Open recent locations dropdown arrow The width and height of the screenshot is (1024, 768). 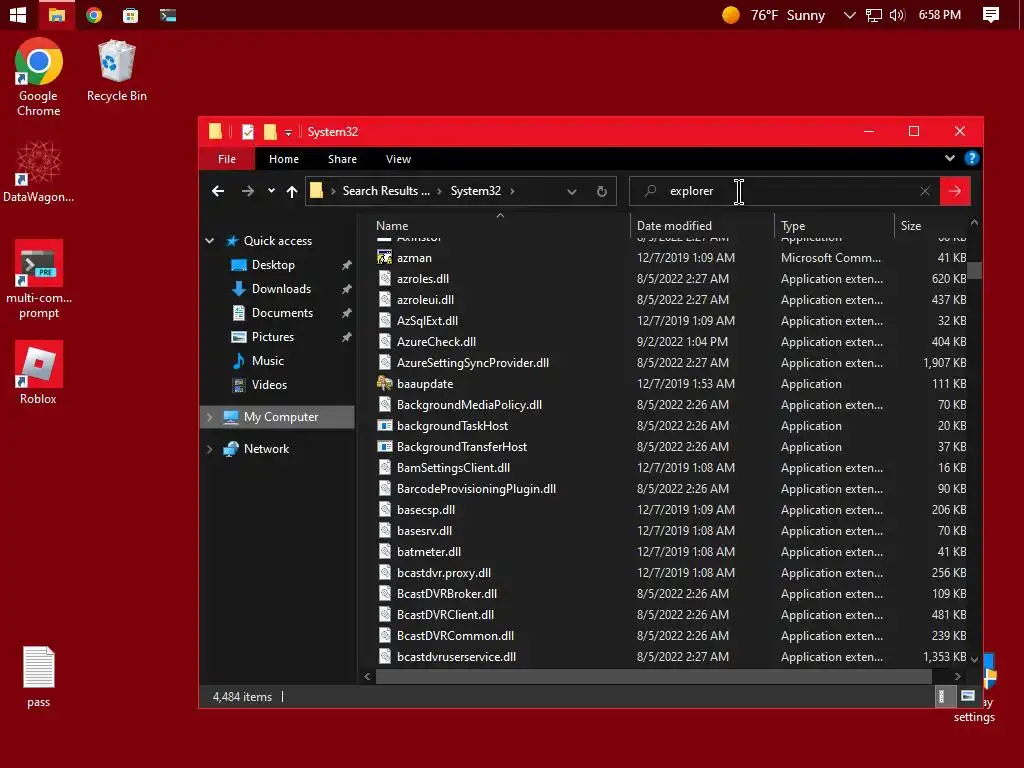pos(271,191)
